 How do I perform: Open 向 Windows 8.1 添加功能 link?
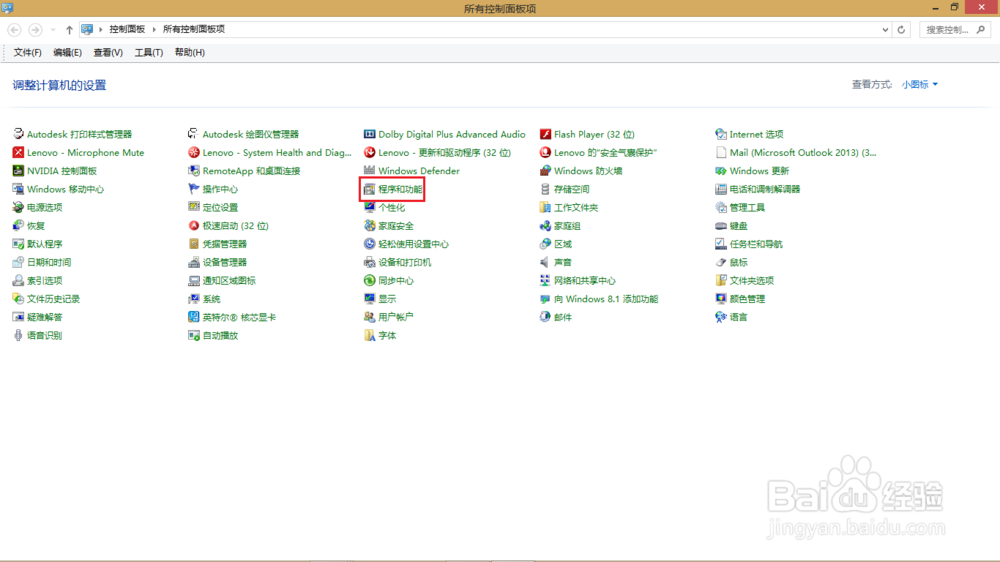[x=606, y=299]
